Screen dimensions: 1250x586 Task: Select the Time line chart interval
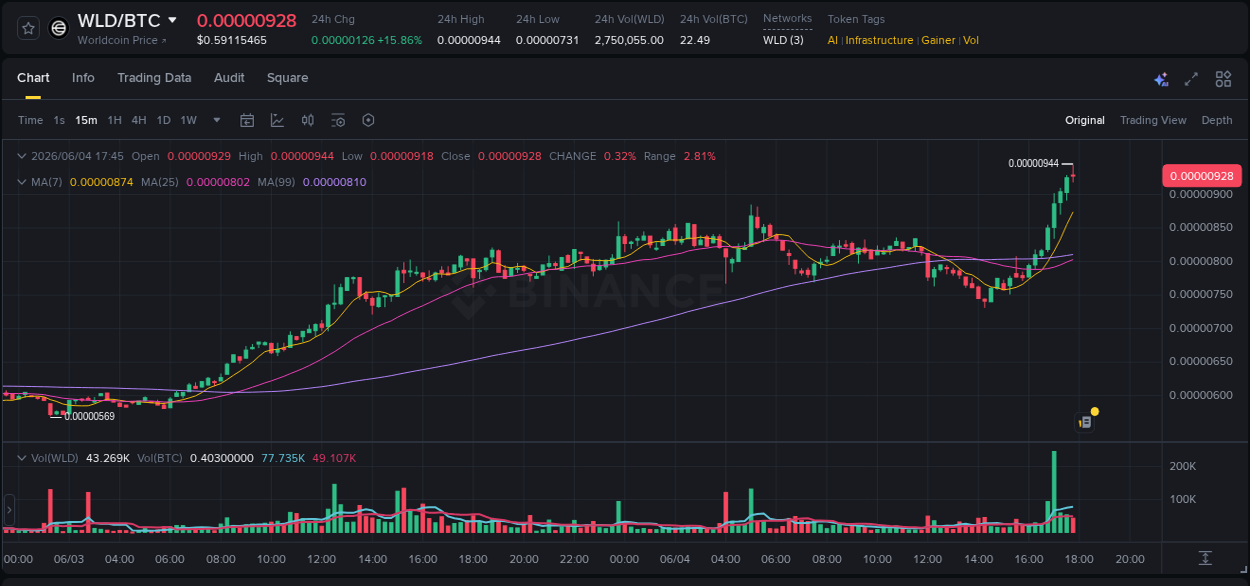(31, 120)
